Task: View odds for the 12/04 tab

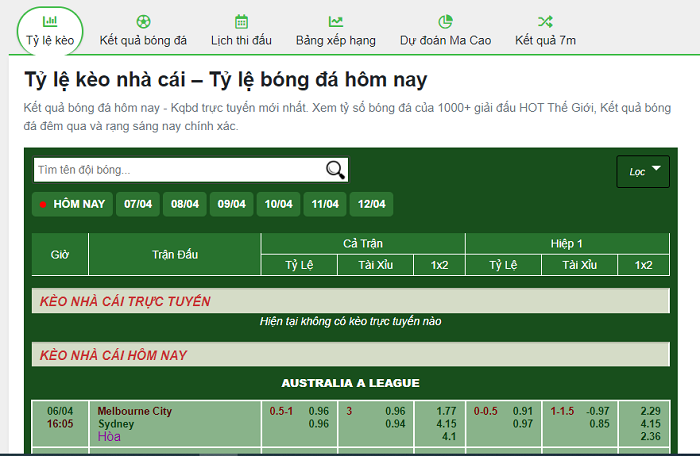Action: pos(372,204)
